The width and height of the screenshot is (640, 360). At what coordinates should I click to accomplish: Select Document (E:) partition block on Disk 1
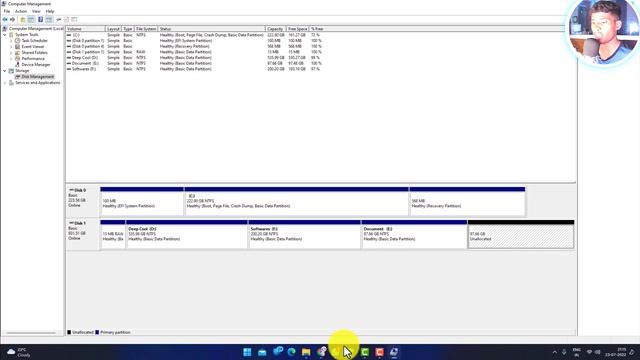click(x=414, y=234)
